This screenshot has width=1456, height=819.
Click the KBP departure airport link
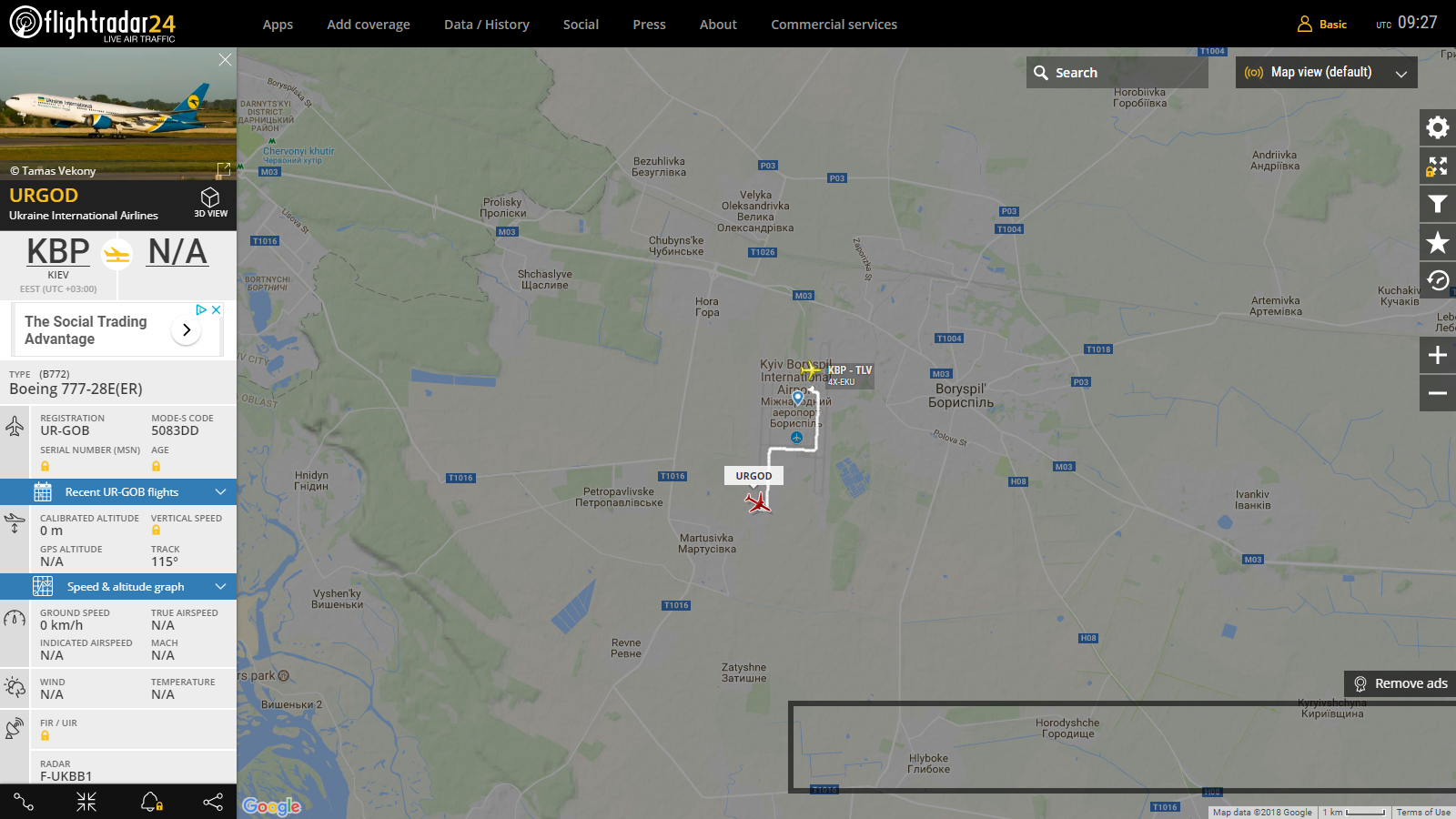tap(58, 251)
